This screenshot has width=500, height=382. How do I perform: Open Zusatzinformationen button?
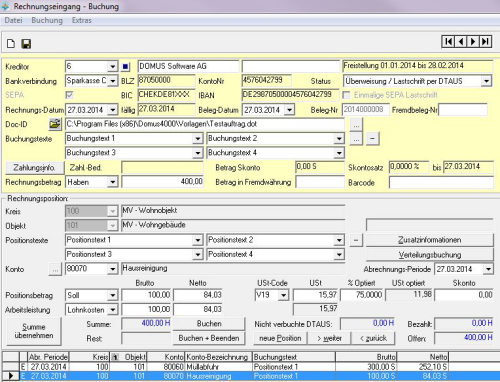point(429,240)
